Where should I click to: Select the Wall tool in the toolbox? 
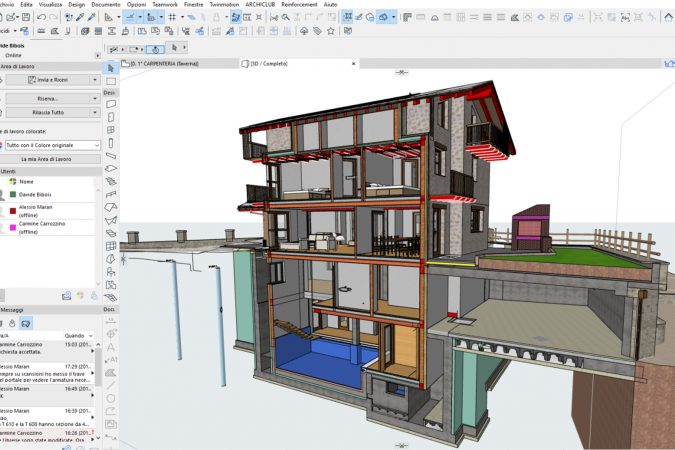click(x=111, y=105)
